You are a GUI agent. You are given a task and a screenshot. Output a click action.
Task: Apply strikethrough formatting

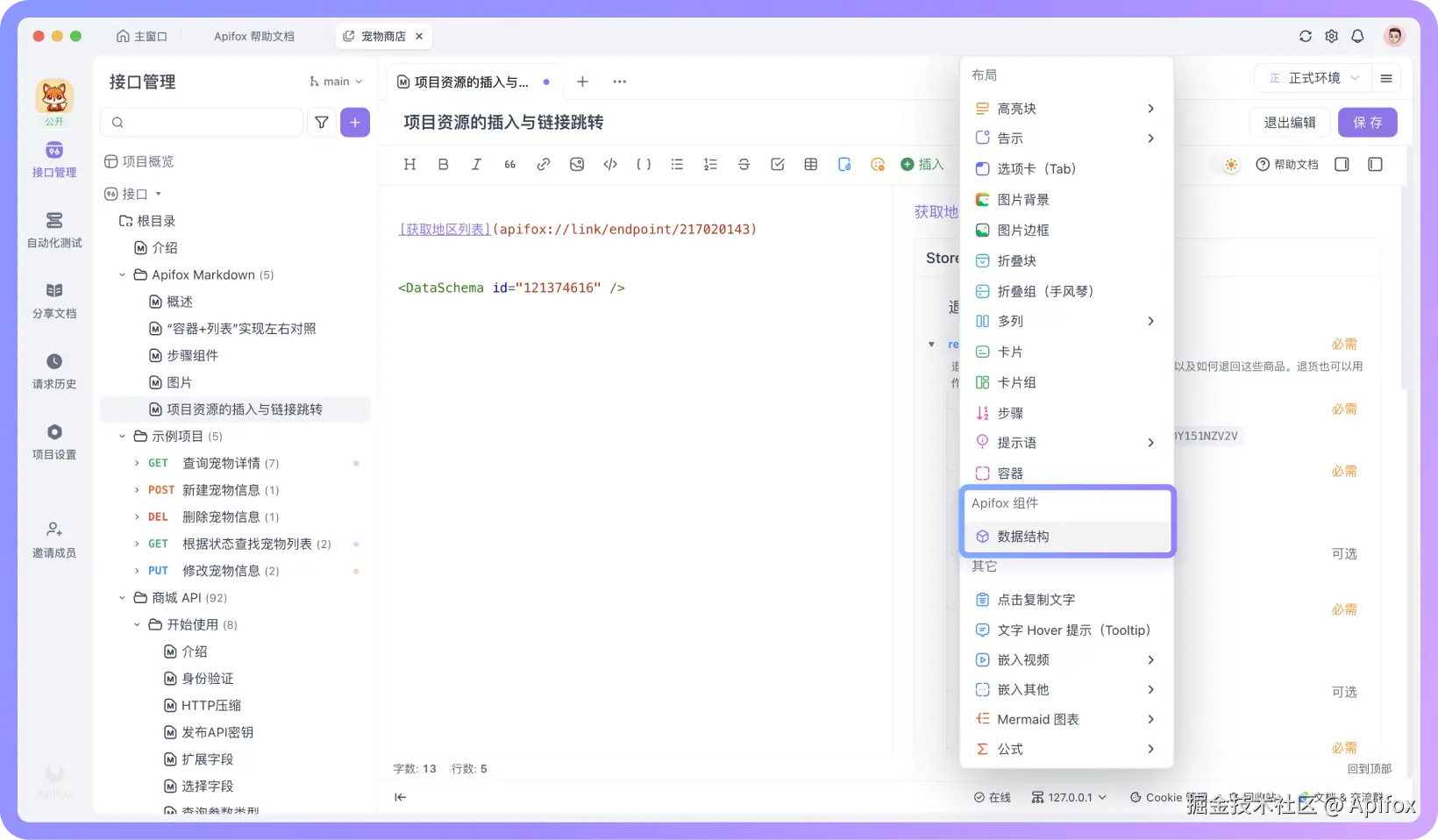(x=744, y=164)
